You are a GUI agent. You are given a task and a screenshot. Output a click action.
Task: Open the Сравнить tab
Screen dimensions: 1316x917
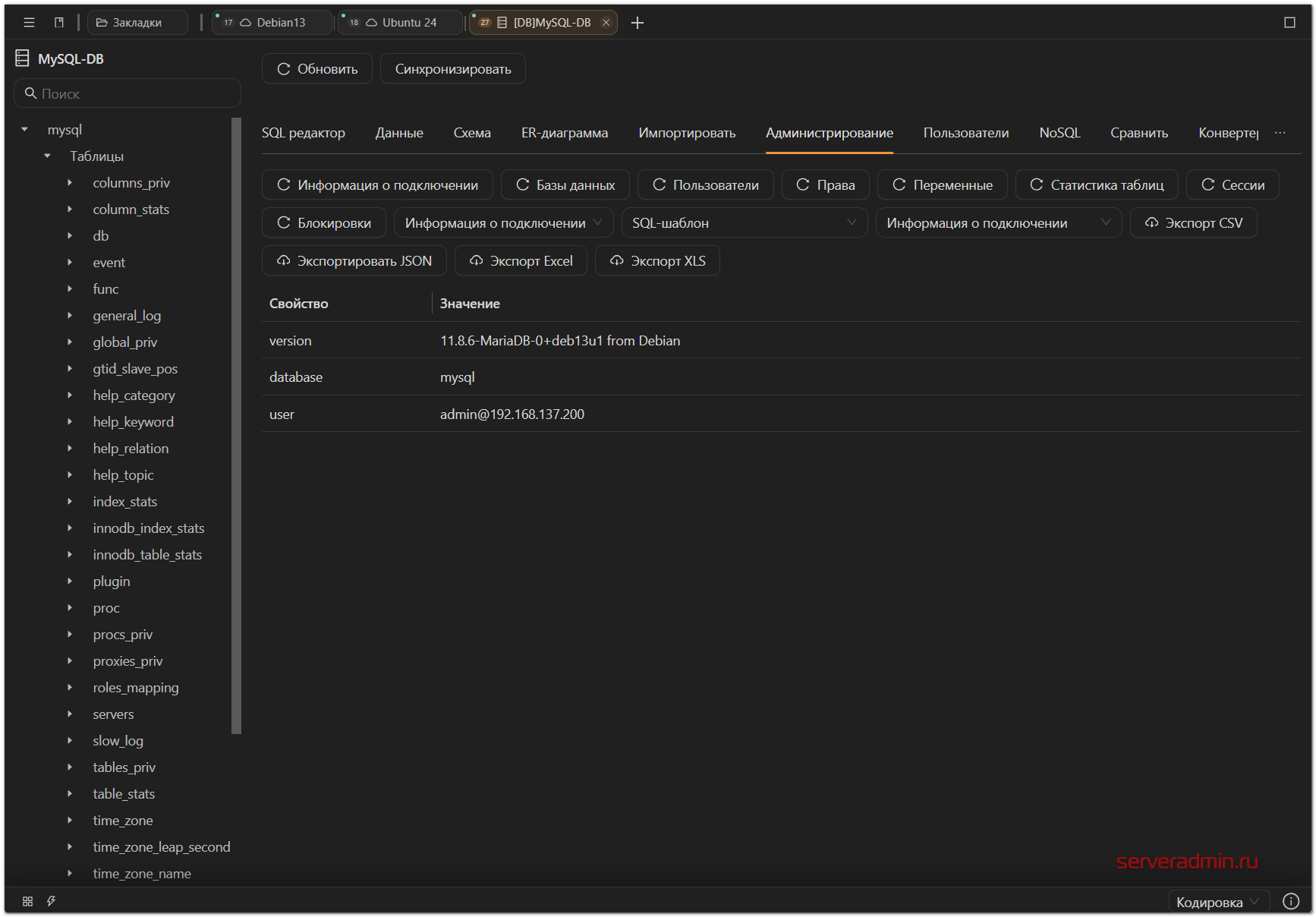(x=1139, y=133)
